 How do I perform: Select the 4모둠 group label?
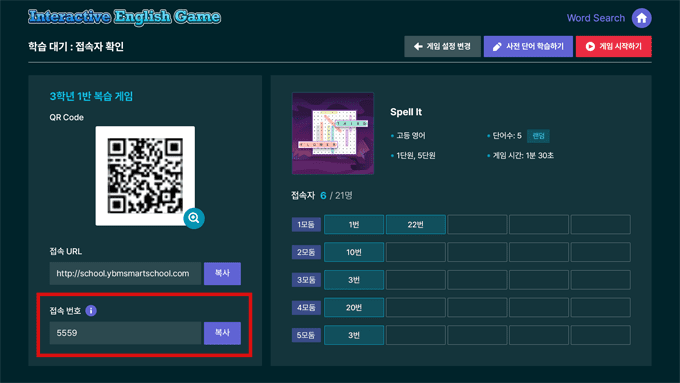[x=306, y=308]
